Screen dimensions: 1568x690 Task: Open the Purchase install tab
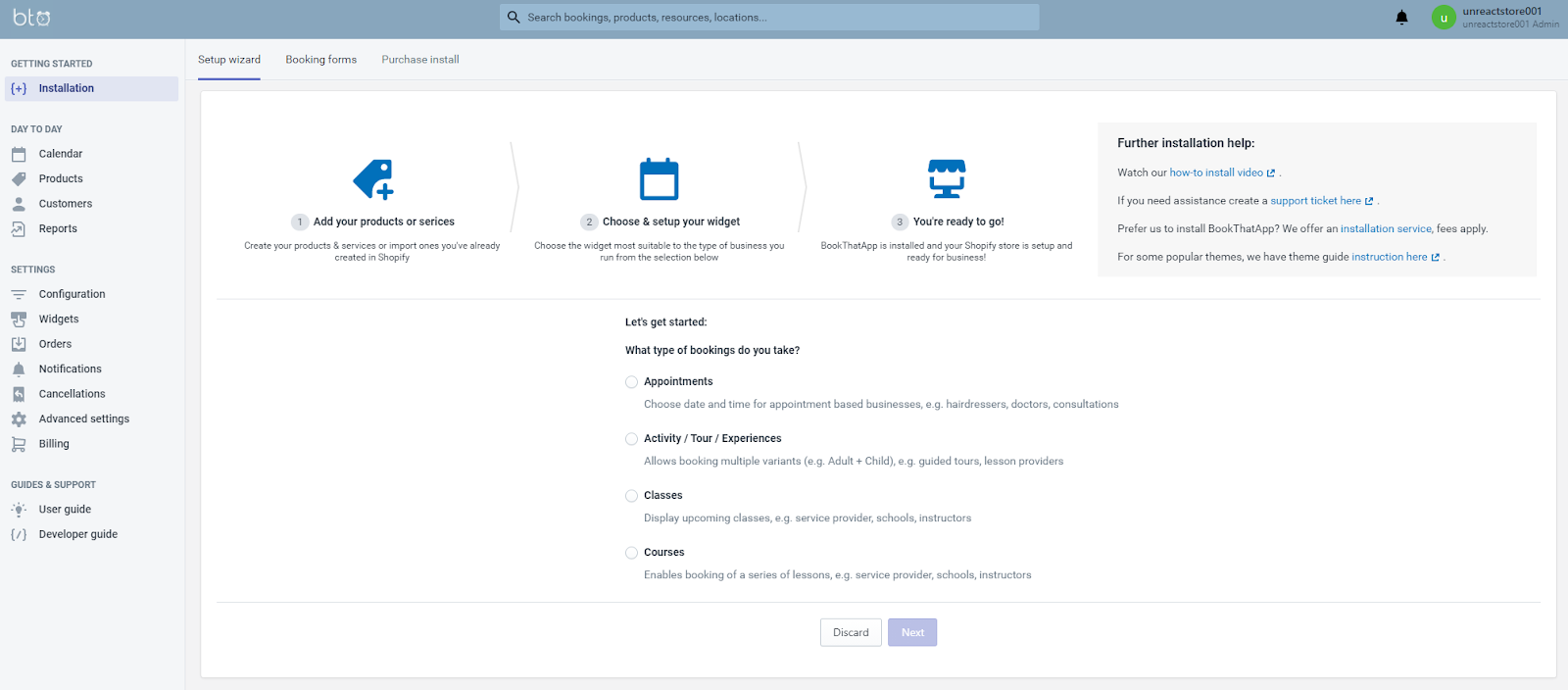[x=419, y=60]
